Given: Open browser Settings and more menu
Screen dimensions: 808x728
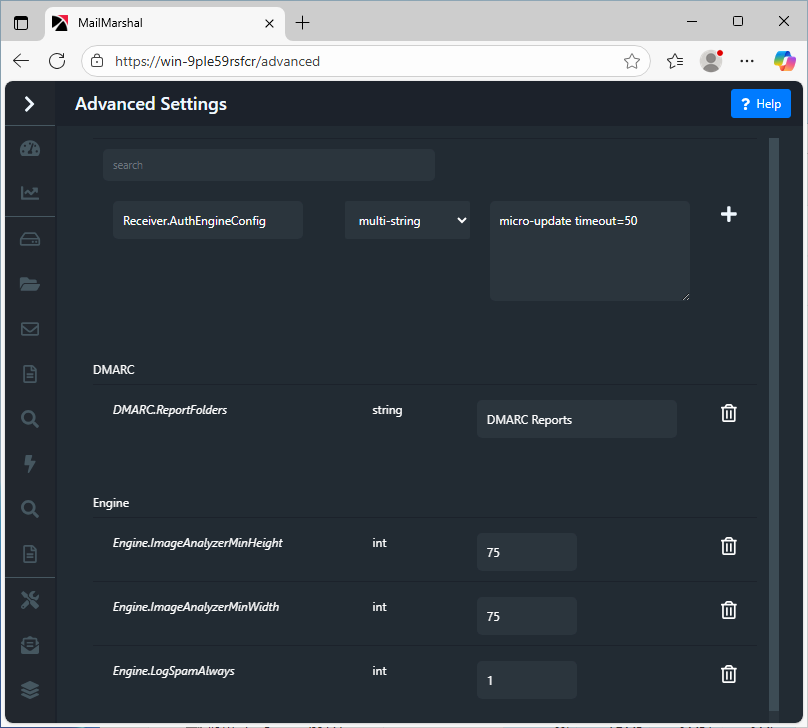Looking at the screenshot, I should 747,61.
